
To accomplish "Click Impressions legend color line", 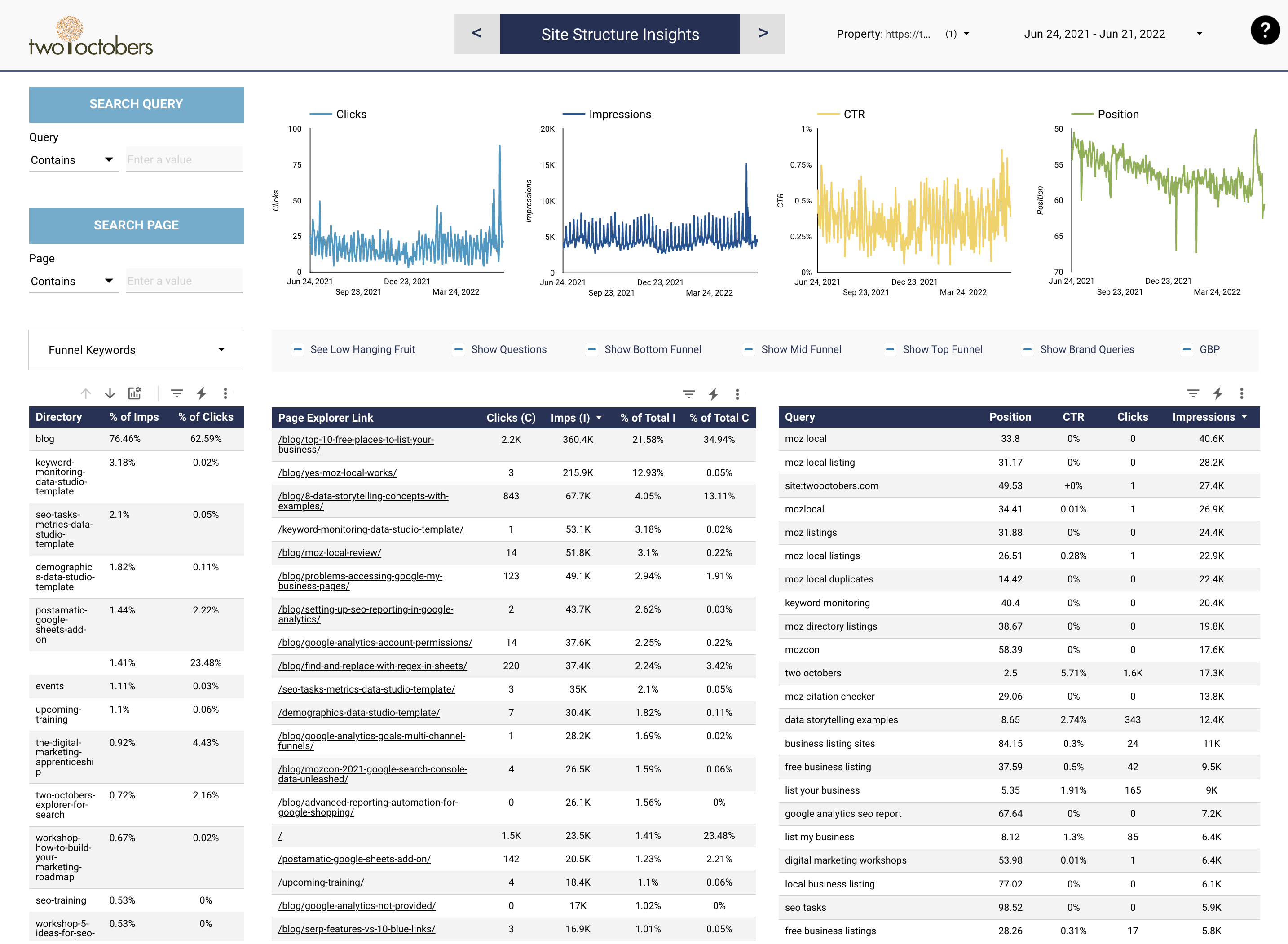I will [x=573, y=114].
